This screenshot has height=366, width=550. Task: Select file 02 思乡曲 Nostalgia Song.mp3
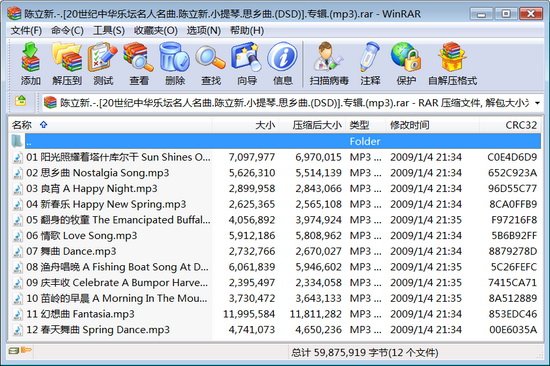276,173
